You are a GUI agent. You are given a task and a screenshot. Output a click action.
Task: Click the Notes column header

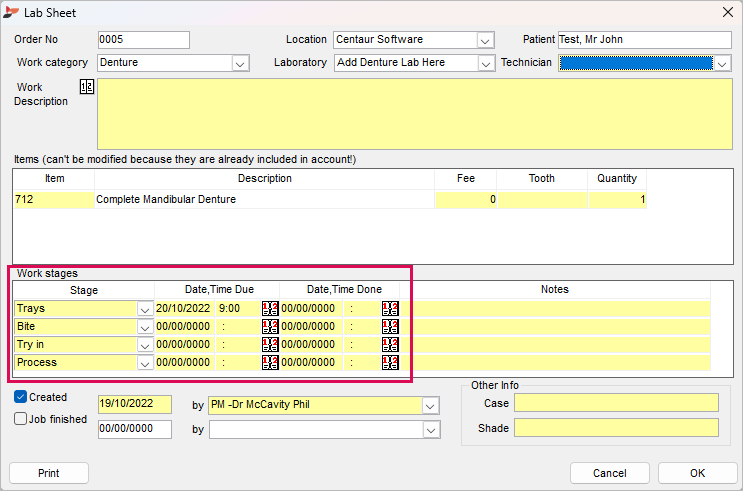(555, 290)
